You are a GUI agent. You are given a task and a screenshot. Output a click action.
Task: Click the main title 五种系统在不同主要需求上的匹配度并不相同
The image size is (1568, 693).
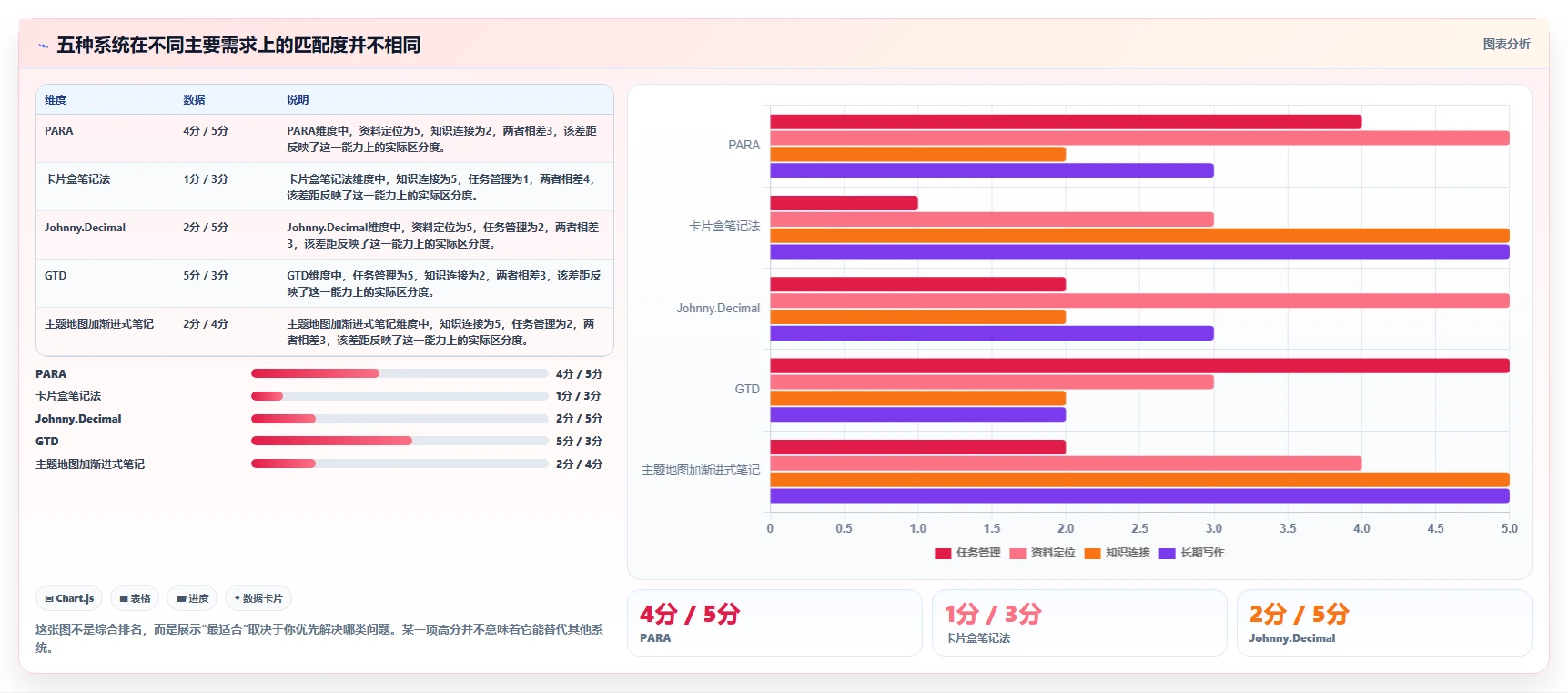coord(238,46)
